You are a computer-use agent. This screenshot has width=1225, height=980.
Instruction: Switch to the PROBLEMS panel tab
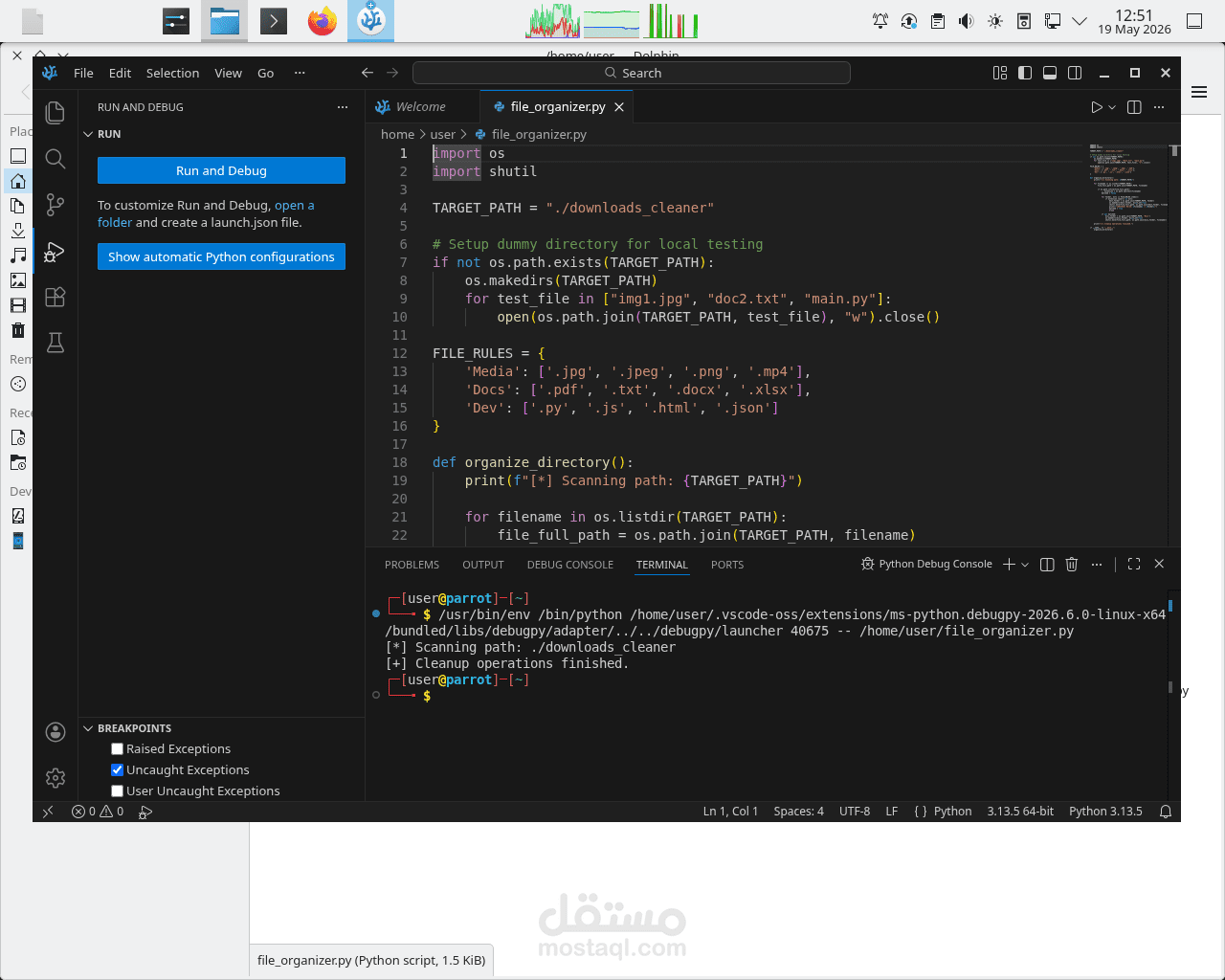(412, 565)
